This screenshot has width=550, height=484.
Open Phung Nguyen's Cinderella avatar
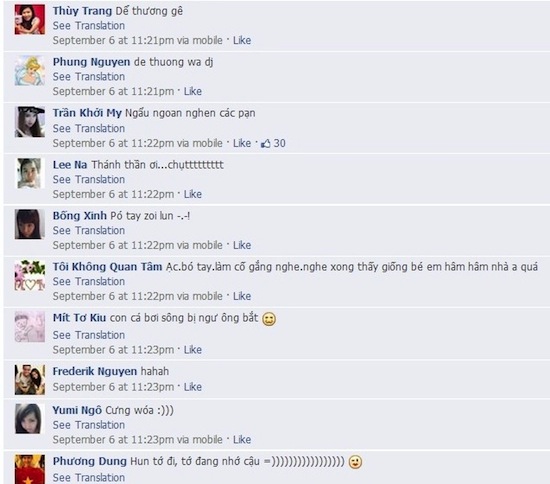(30, 70)
